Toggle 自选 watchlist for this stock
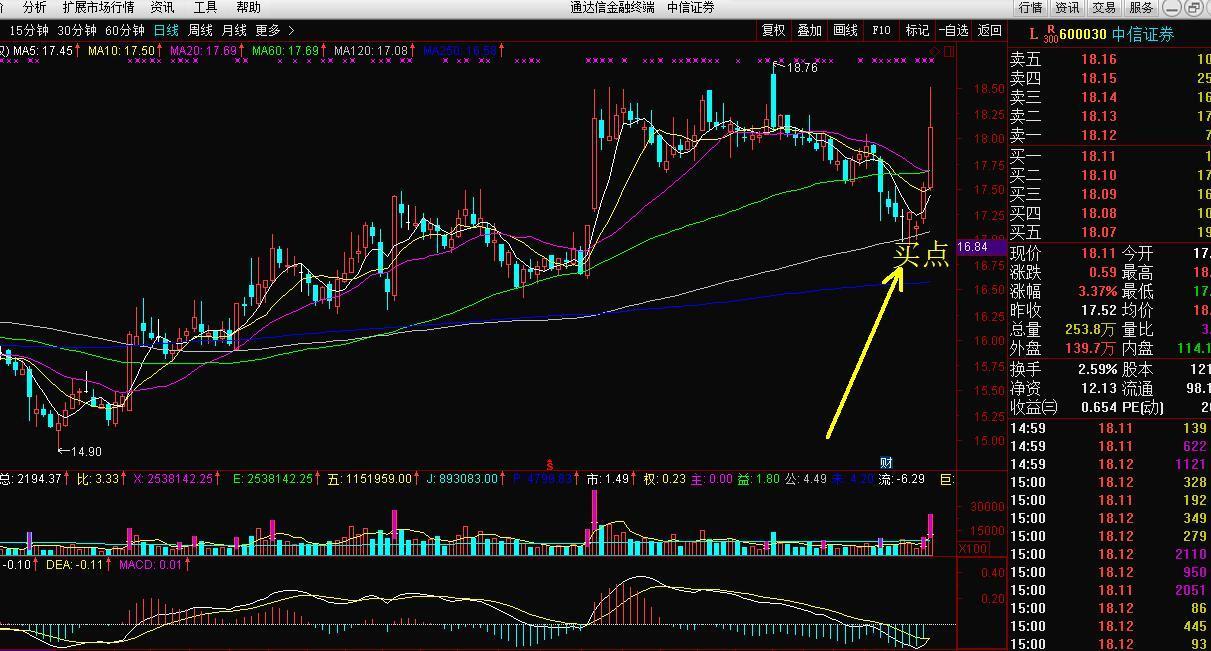 pos(953,30)
